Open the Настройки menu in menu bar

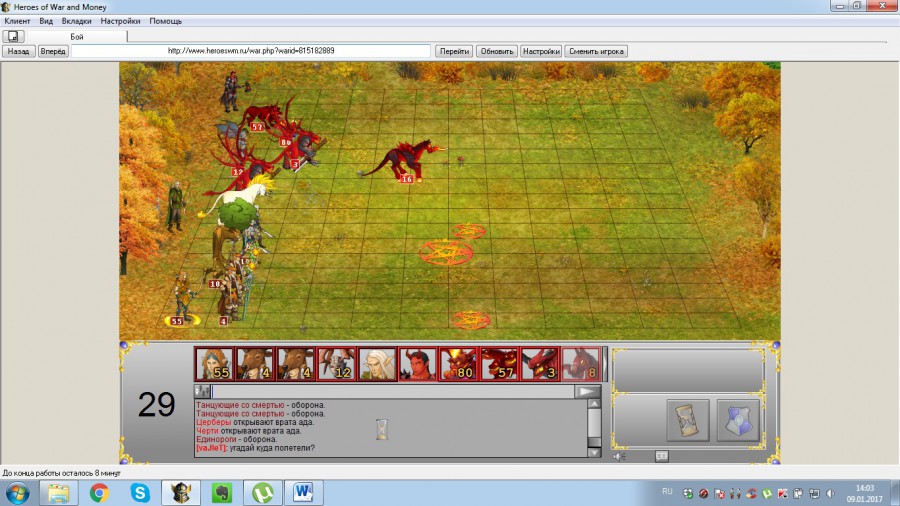[120, 21]
